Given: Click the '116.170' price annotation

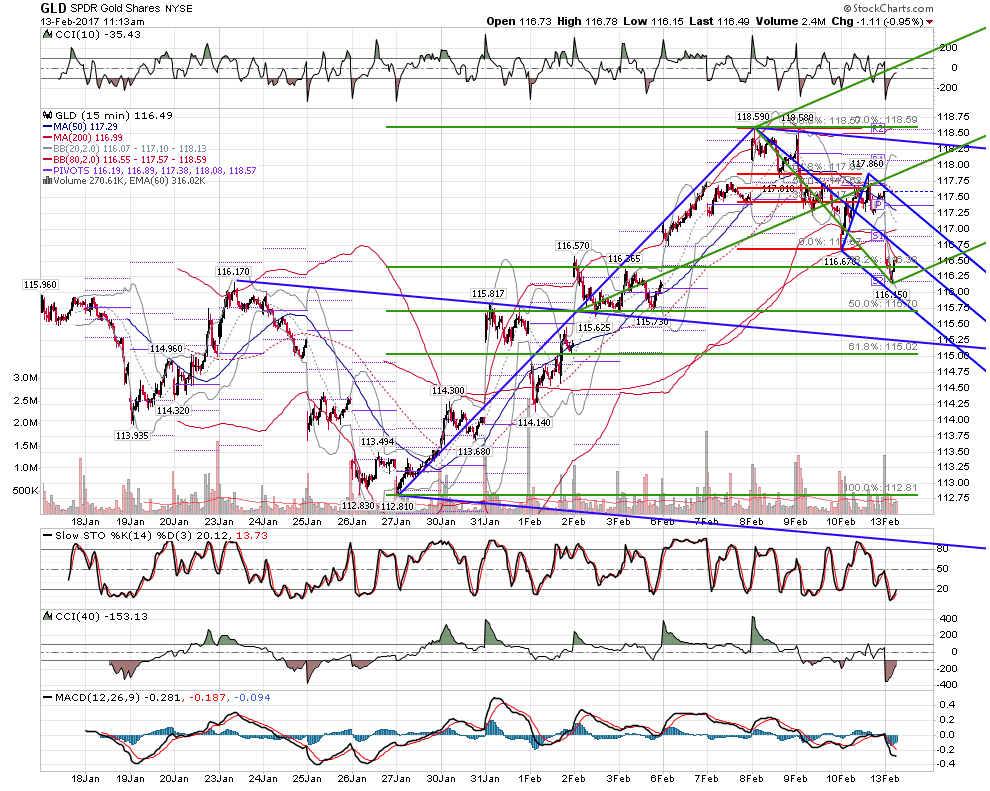Looking at the screenshot, I should coord(233,271).
